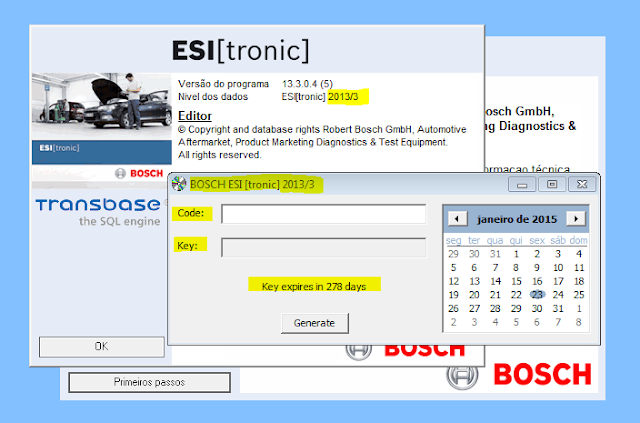
Task: Click the highlighted 2013/3 data level
Action: pyautogui.click(x=343, y=97)
